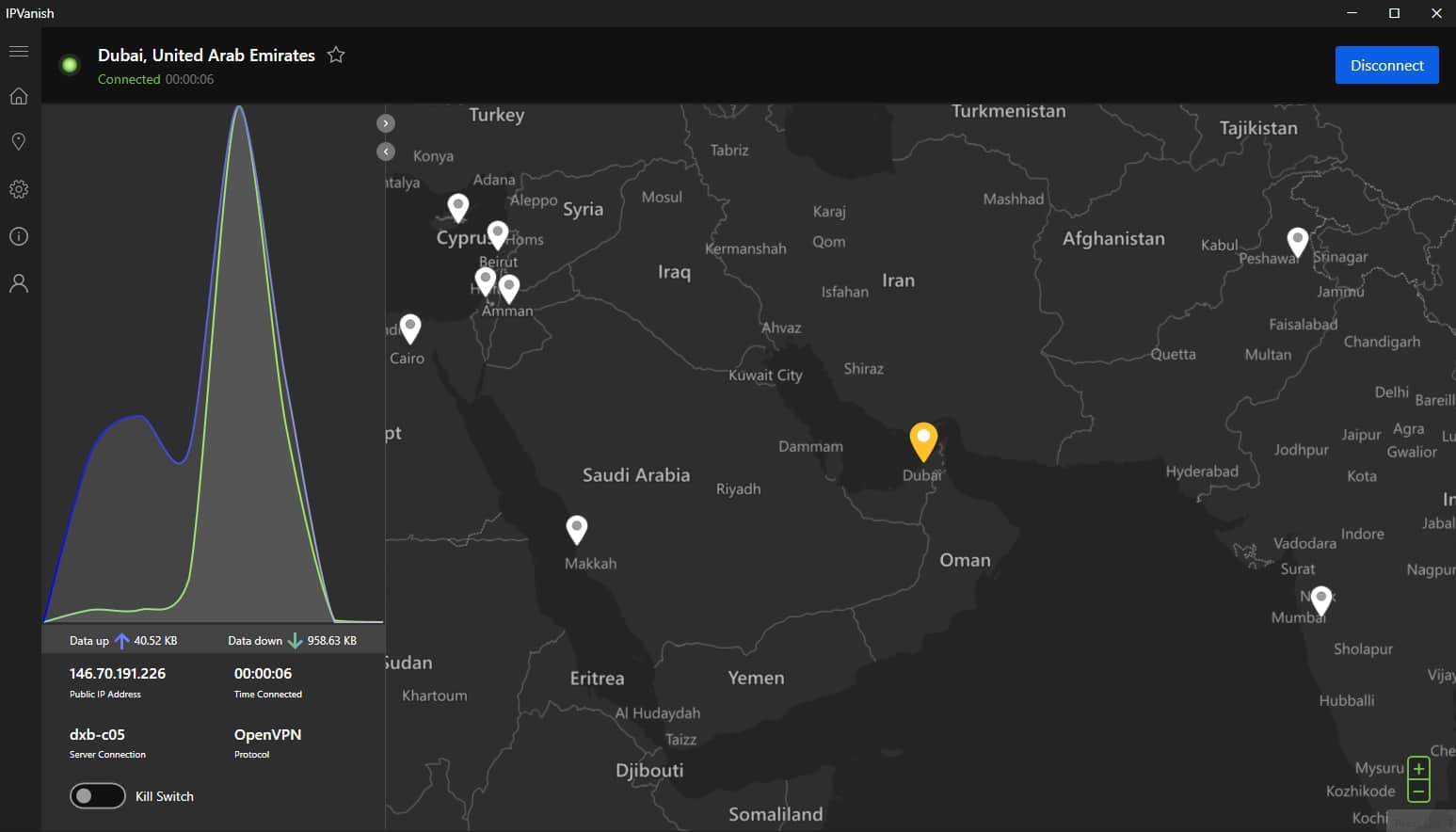This screenshot has width=1456, height=832.
Task: Click the Saudi Arabia label on map
Action: point(636,475)
